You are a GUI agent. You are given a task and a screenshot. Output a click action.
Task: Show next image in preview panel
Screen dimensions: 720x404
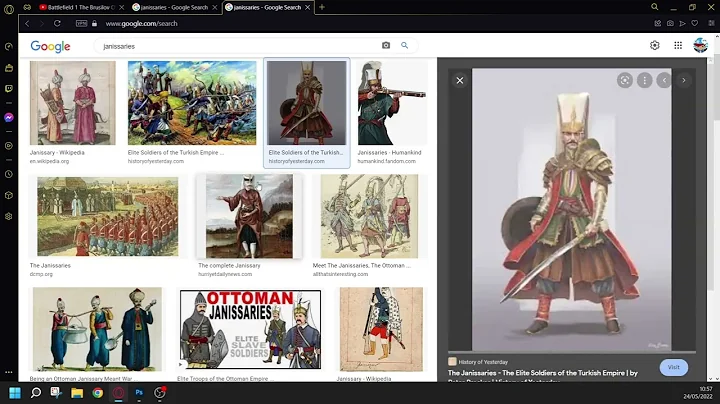point(684,80)
